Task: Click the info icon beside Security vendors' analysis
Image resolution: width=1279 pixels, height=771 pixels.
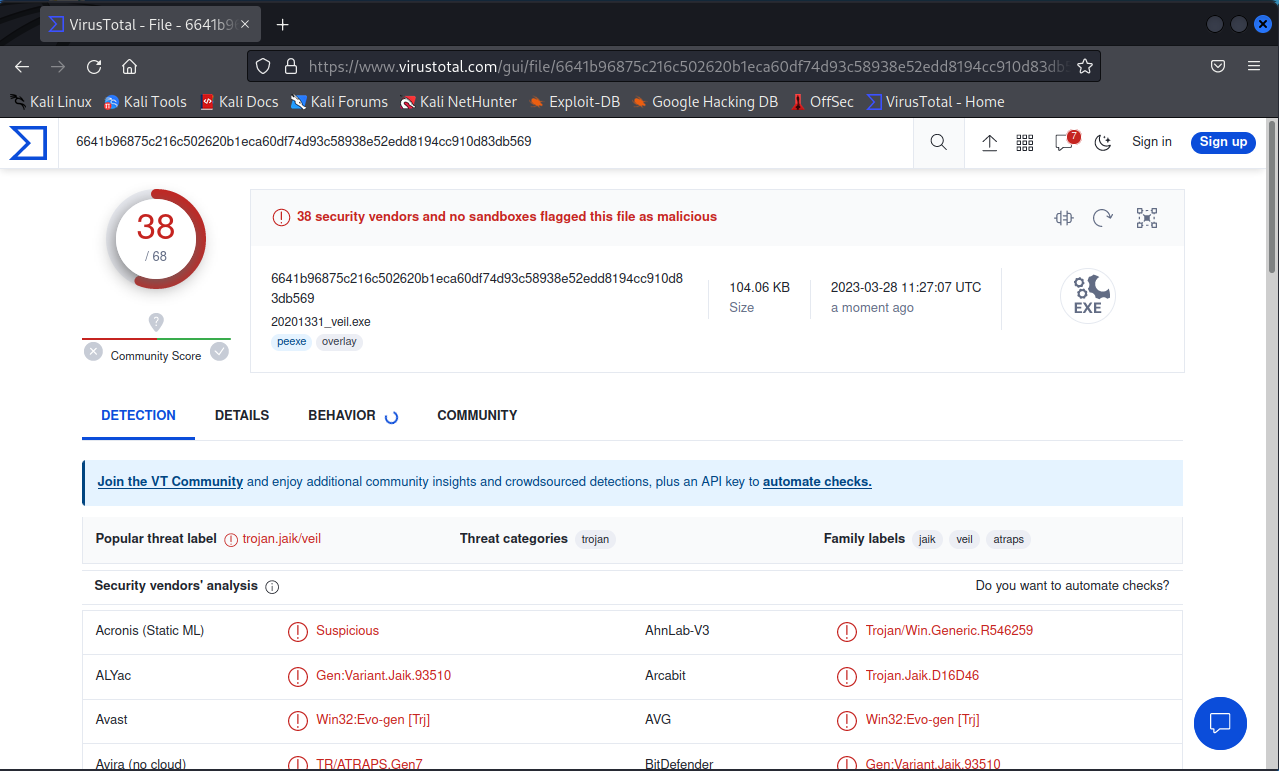Action: click(272, 587)
